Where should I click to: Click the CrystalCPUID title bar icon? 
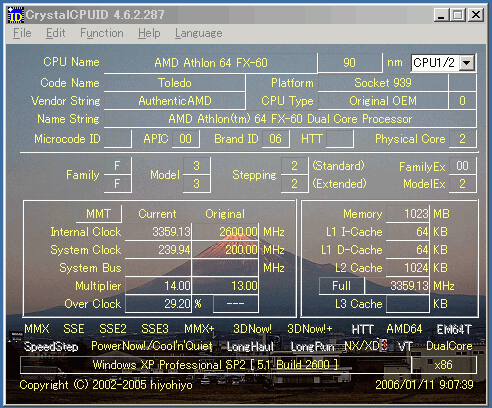click(x=15, y=15)
